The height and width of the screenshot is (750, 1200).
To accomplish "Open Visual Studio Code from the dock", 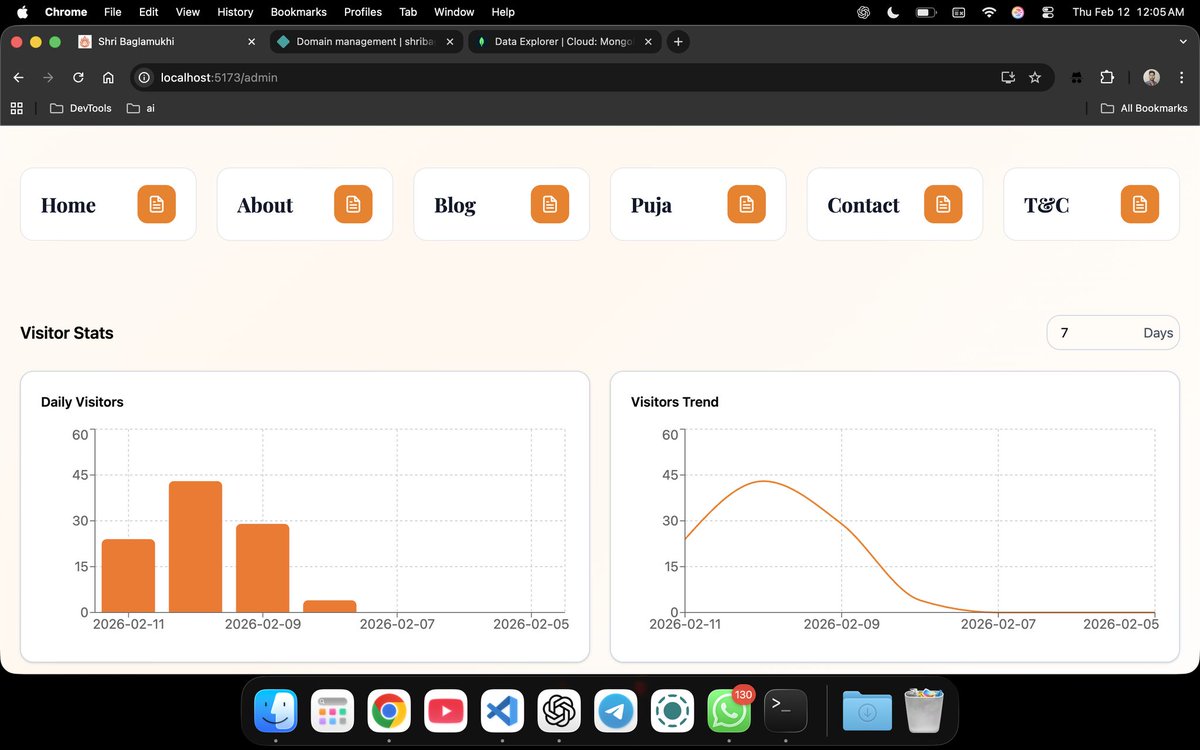I will tap(502, 711).
